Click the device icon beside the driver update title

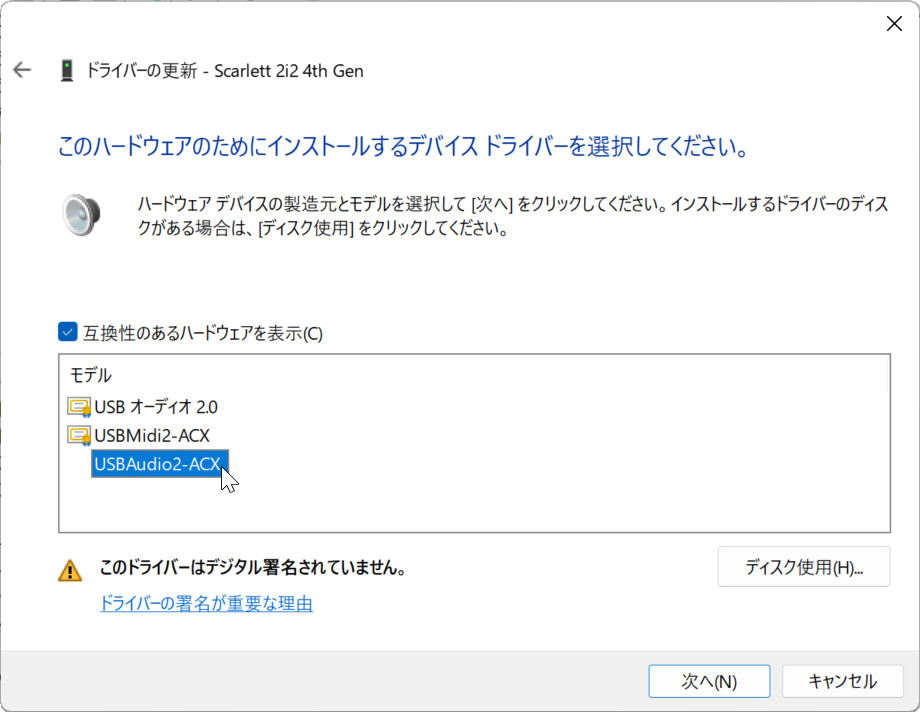pos(67,70)
